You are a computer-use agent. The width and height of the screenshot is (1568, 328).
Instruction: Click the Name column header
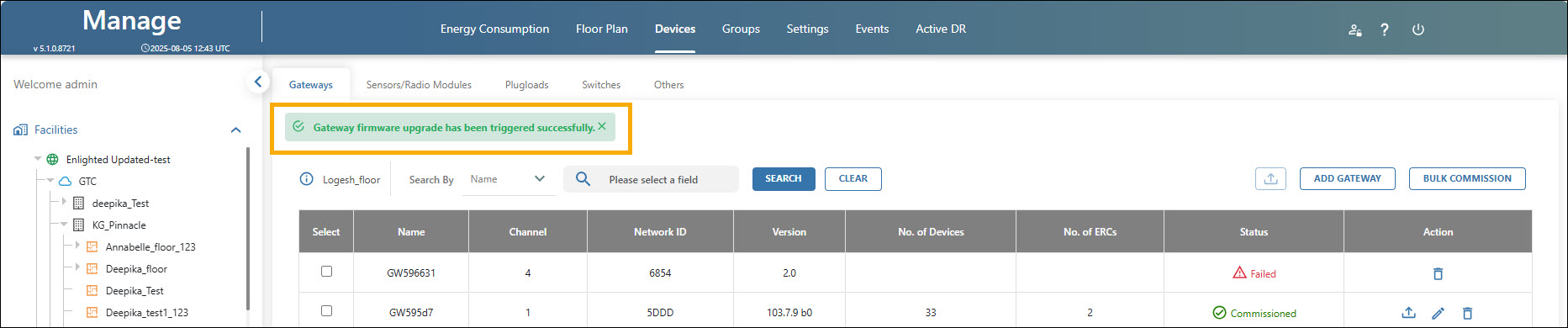[x=411, y=231]
